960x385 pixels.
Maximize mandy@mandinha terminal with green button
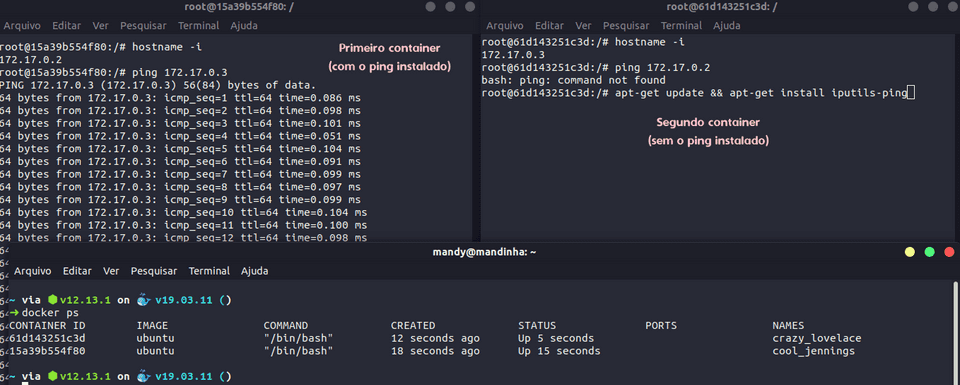(x=929, y=252)
